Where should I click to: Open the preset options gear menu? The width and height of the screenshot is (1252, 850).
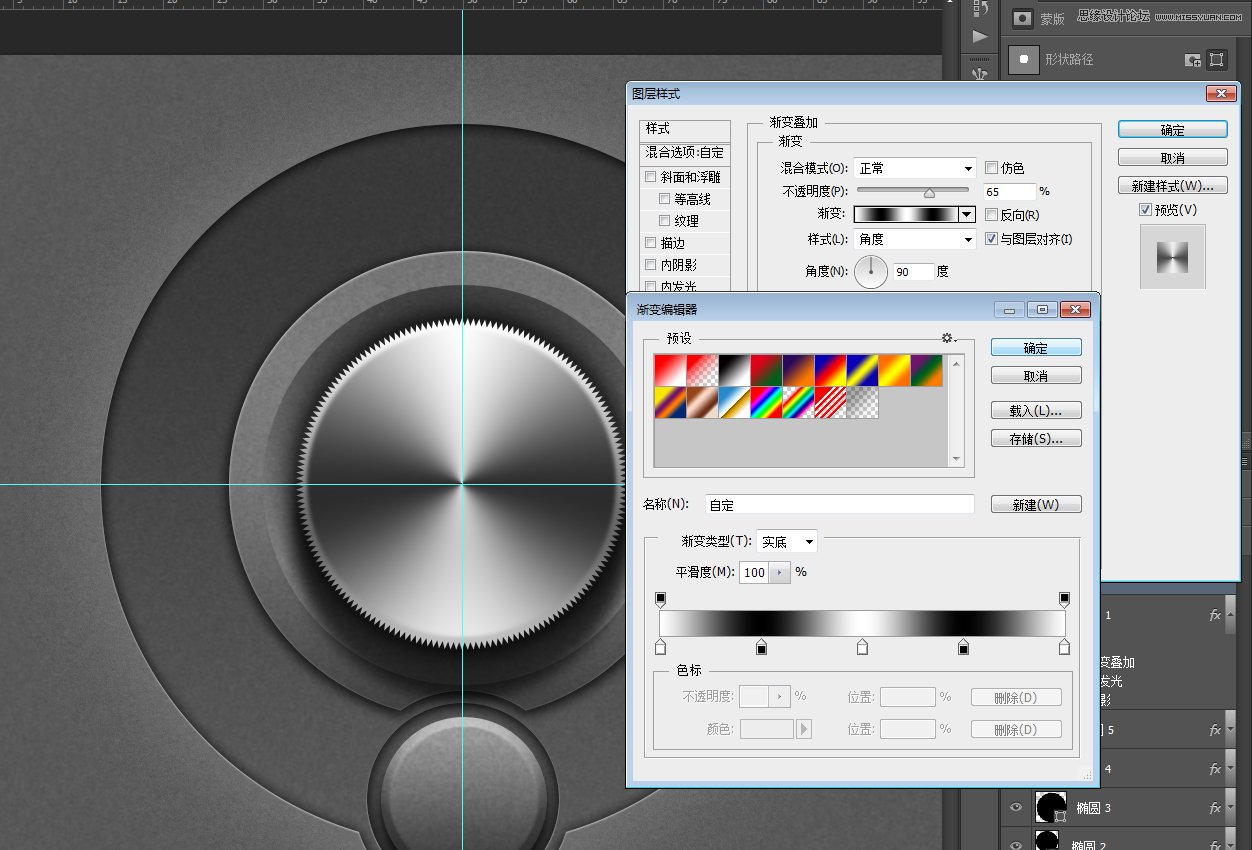point(946,338)
